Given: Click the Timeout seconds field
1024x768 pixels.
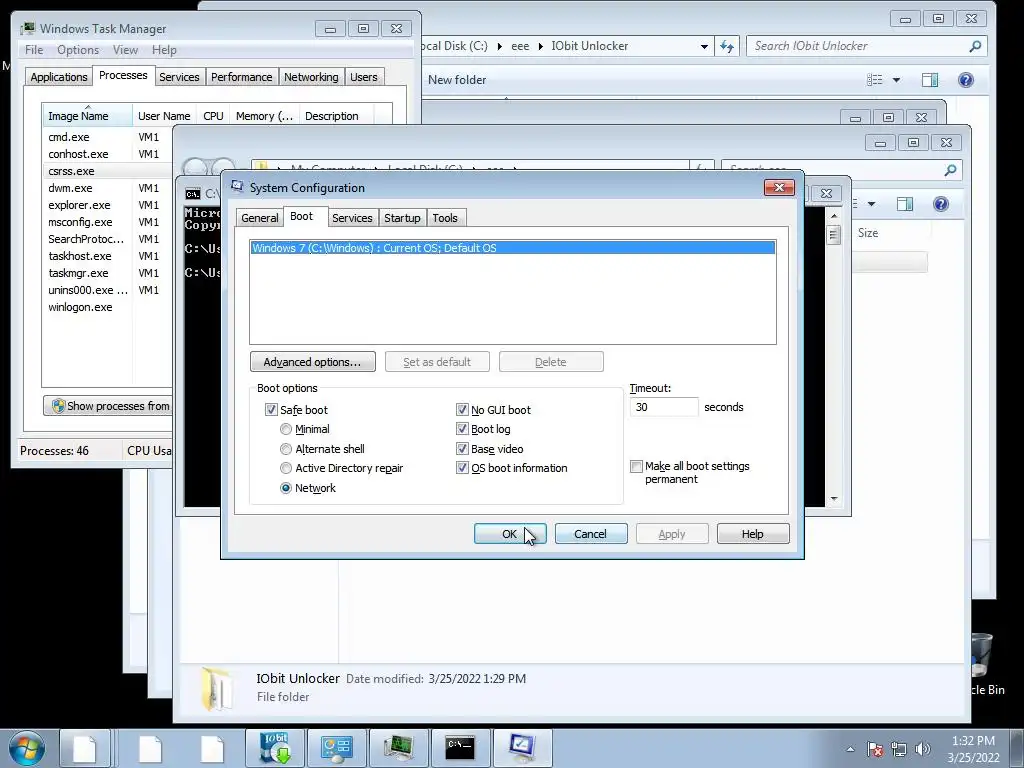Looking at the screenshot, I should [x=664, y=407].
